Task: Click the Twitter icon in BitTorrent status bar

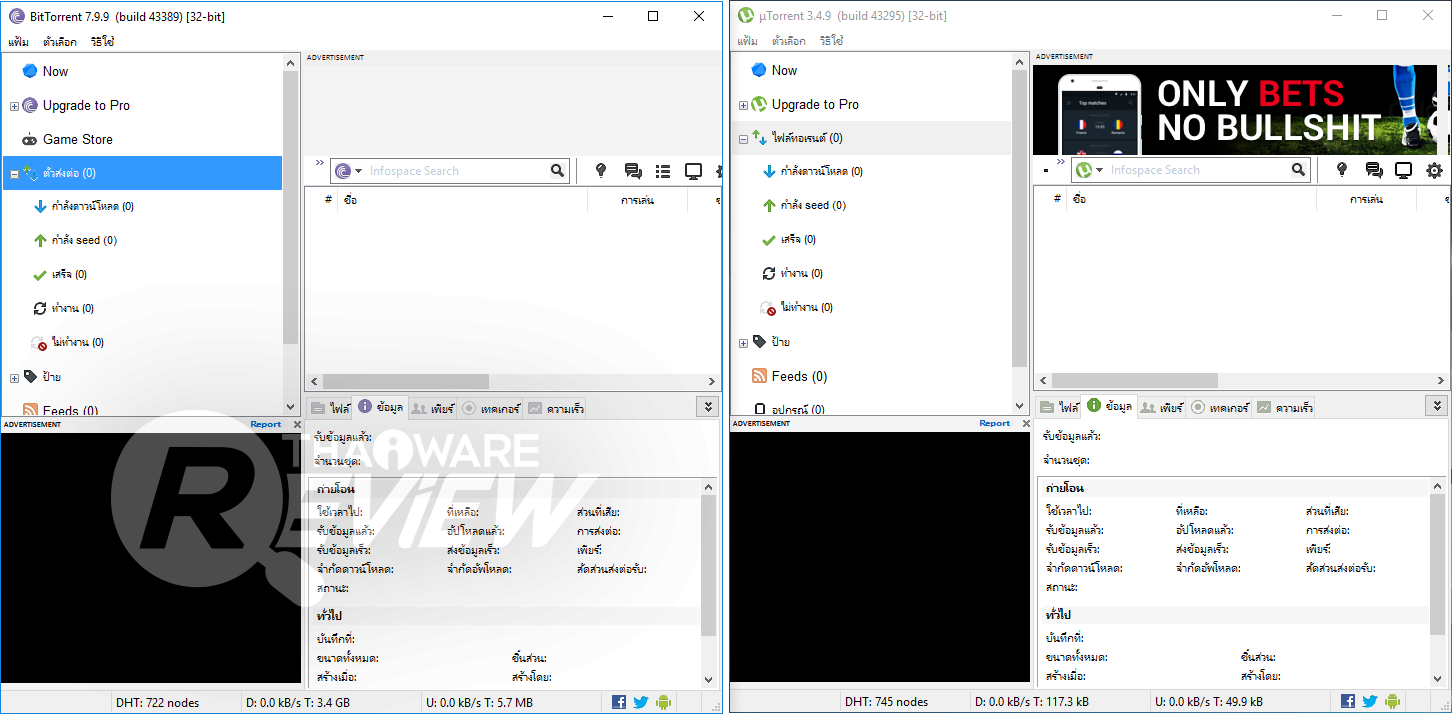Action: 641,702
